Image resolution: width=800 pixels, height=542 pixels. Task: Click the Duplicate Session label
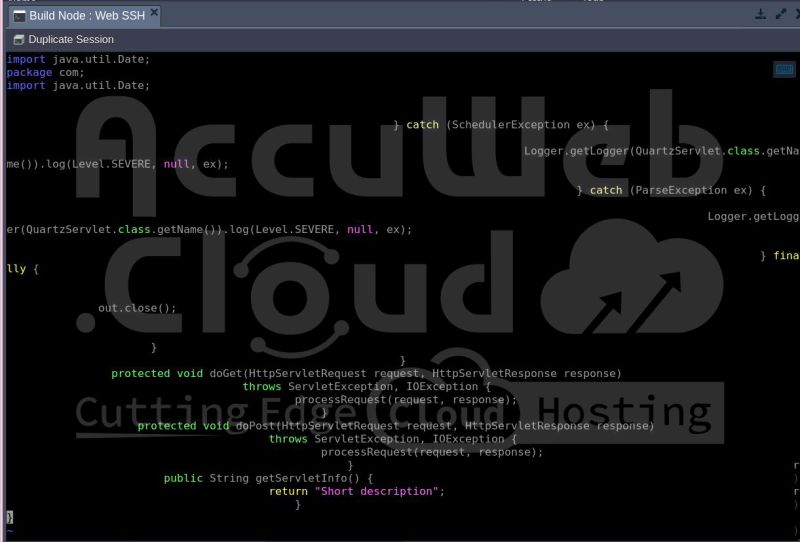71,39
